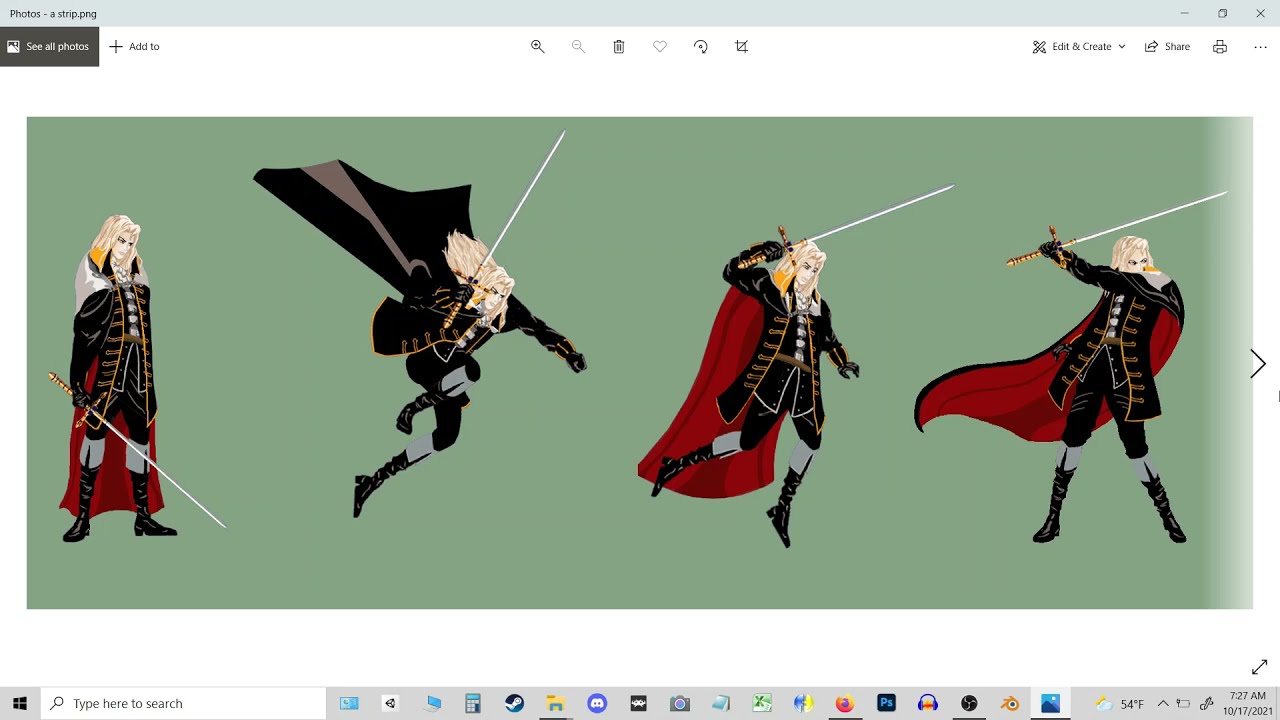
Task: Click the battery icon in system tray
Action: (x=1183, y=703)
